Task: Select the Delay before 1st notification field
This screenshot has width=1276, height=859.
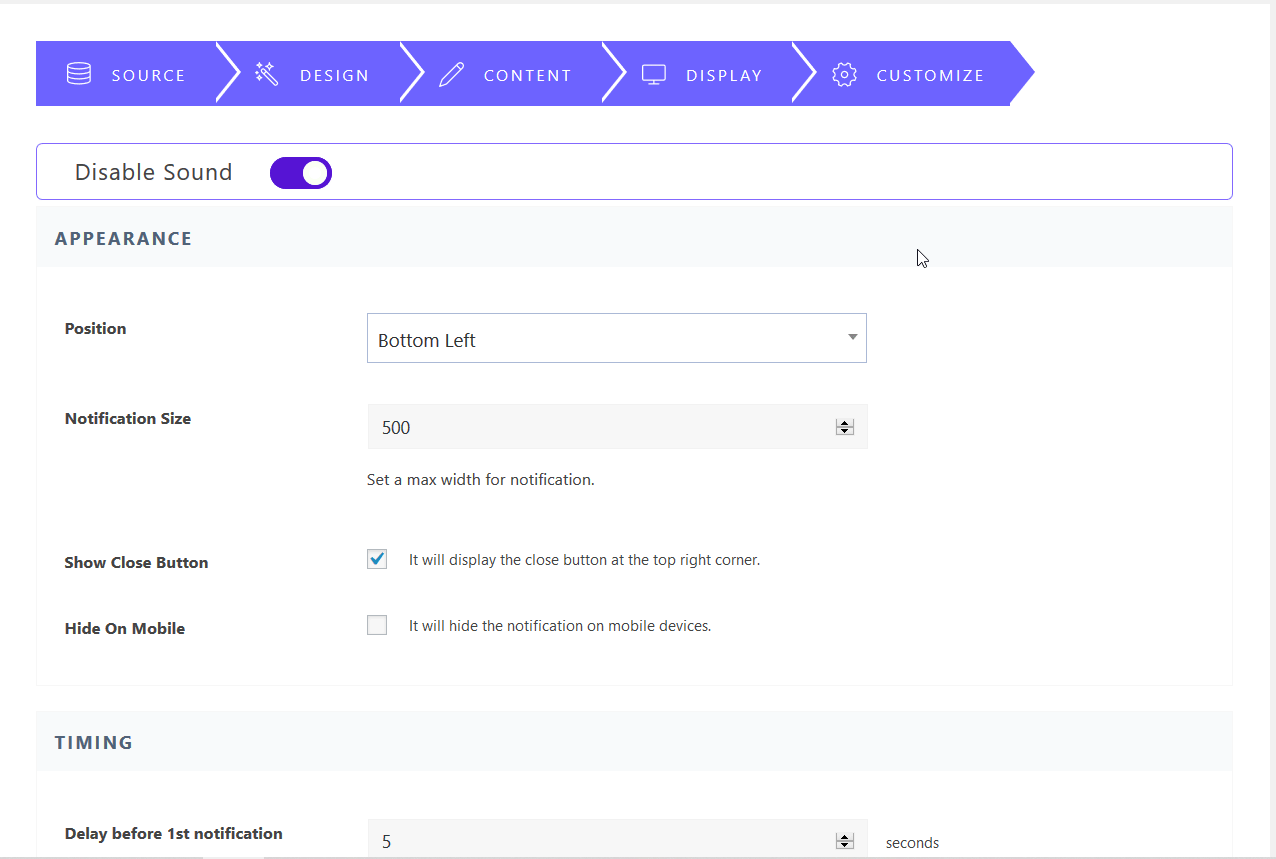Action: 600,840
